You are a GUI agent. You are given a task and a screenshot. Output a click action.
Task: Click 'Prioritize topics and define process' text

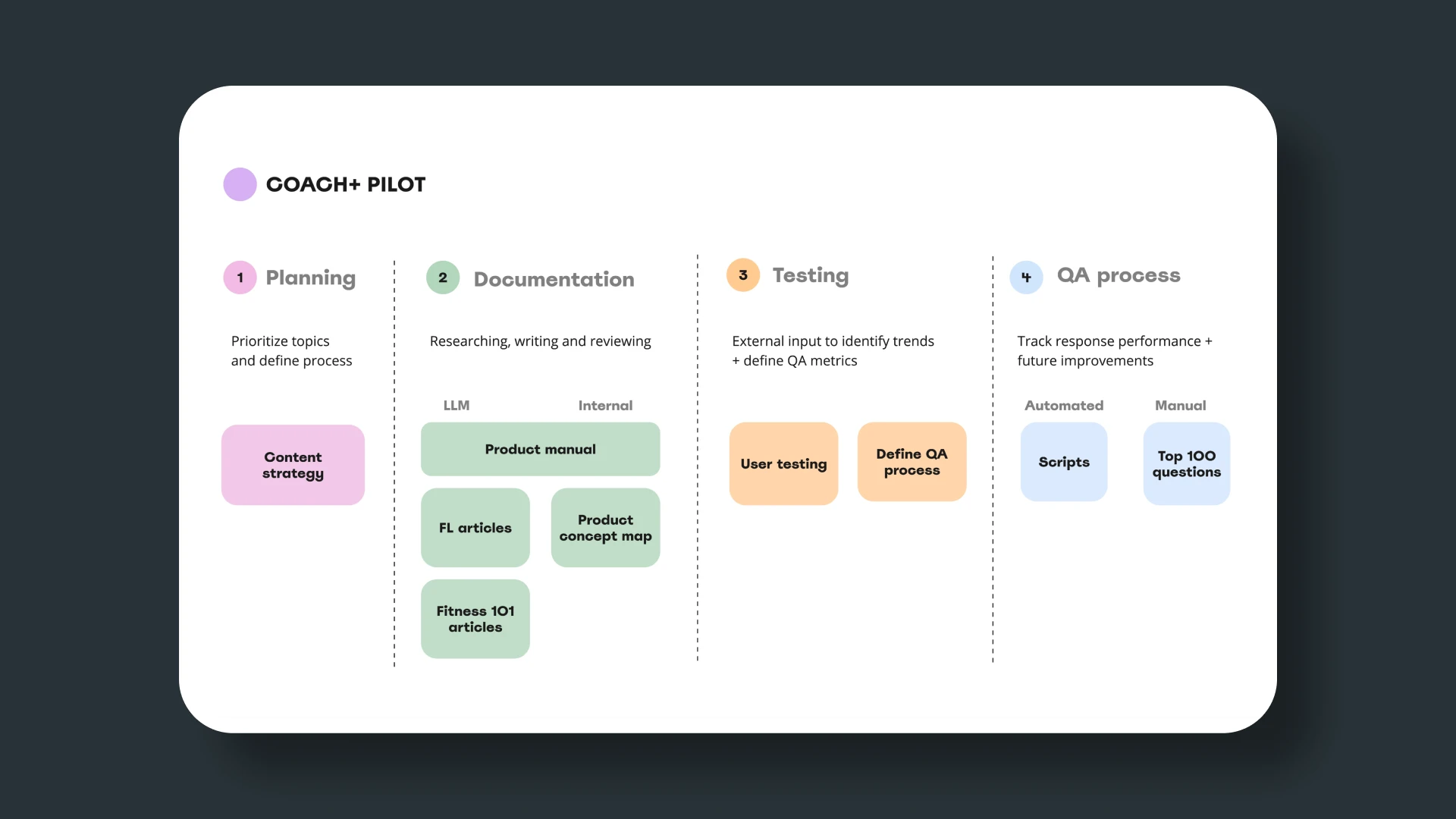[292, 351]
